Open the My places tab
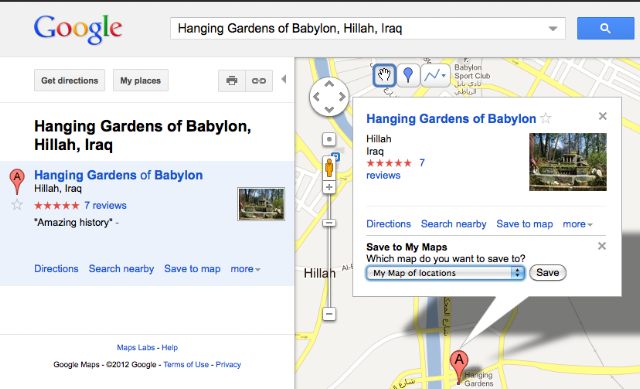640x389 pixels. point(140,80)
